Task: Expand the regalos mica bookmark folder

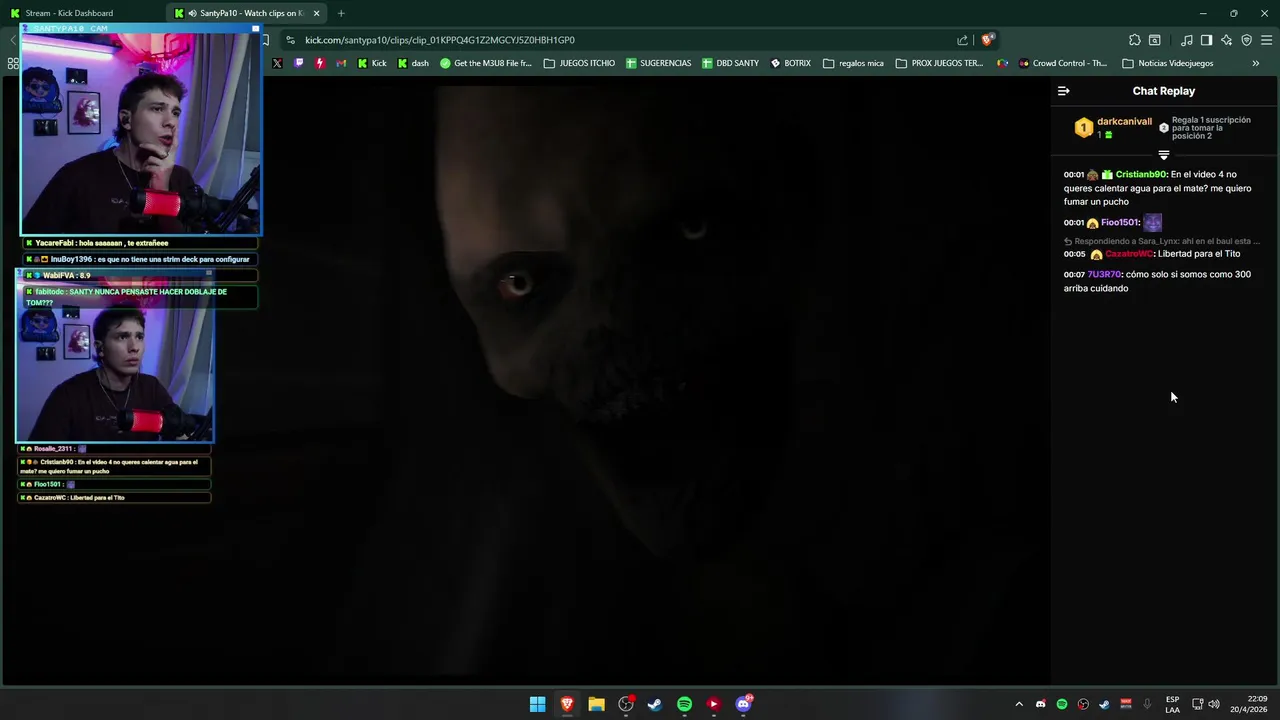Action: click(853, 63)
